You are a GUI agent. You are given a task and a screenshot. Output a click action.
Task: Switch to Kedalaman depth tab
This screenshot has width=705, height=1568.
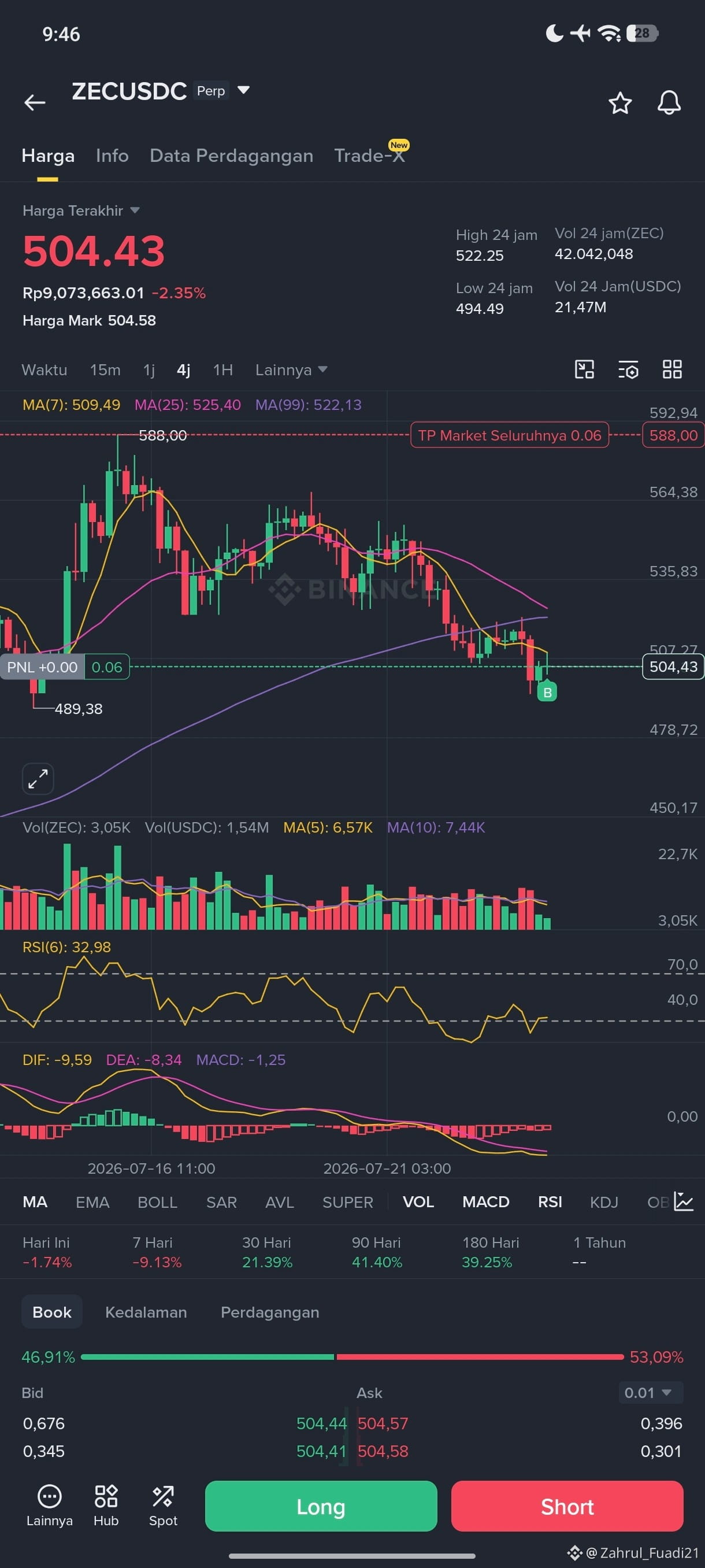pyautogui.click(x=146, y=1312)
